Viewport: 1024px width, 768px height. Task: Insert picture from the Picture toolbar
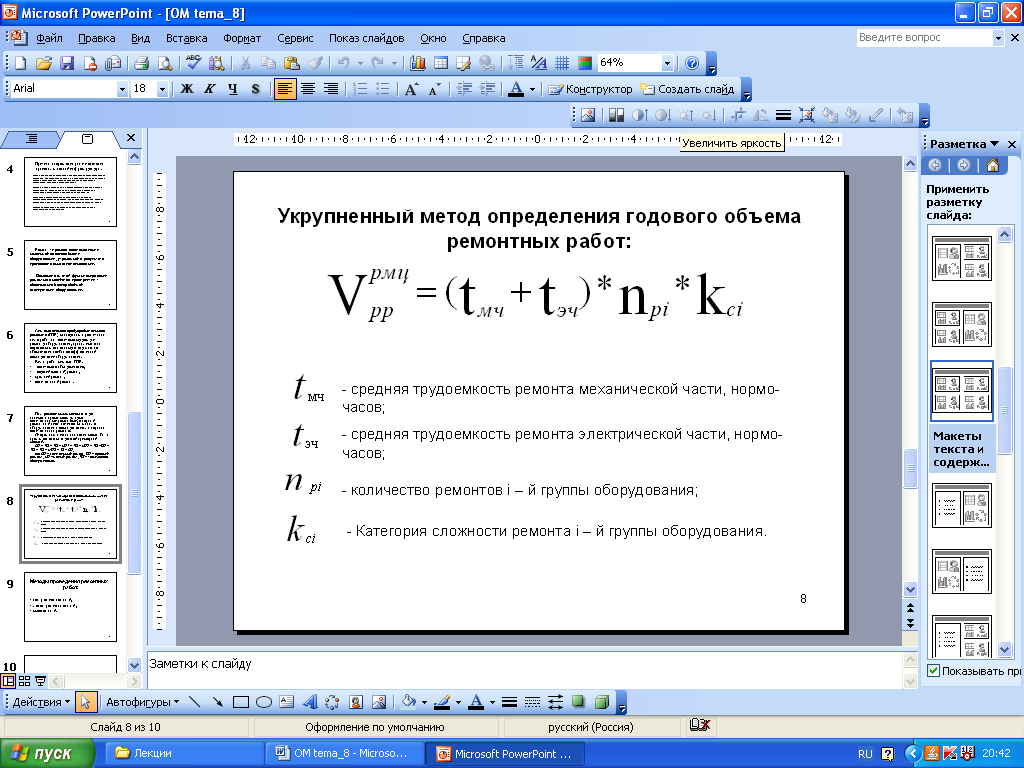click(x=588, y=116)
